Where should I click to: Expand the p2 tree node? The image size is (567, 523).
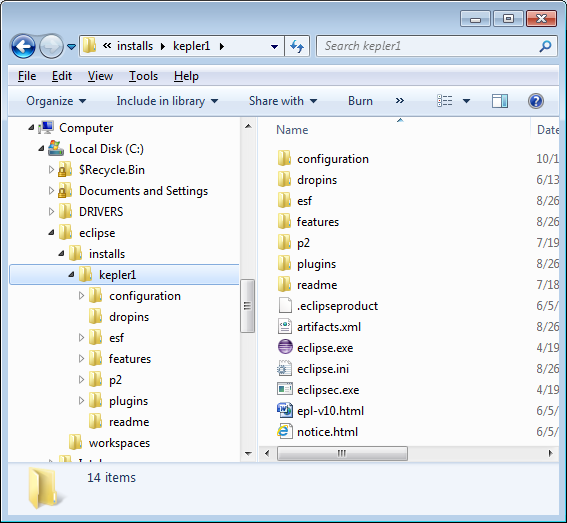81,380
